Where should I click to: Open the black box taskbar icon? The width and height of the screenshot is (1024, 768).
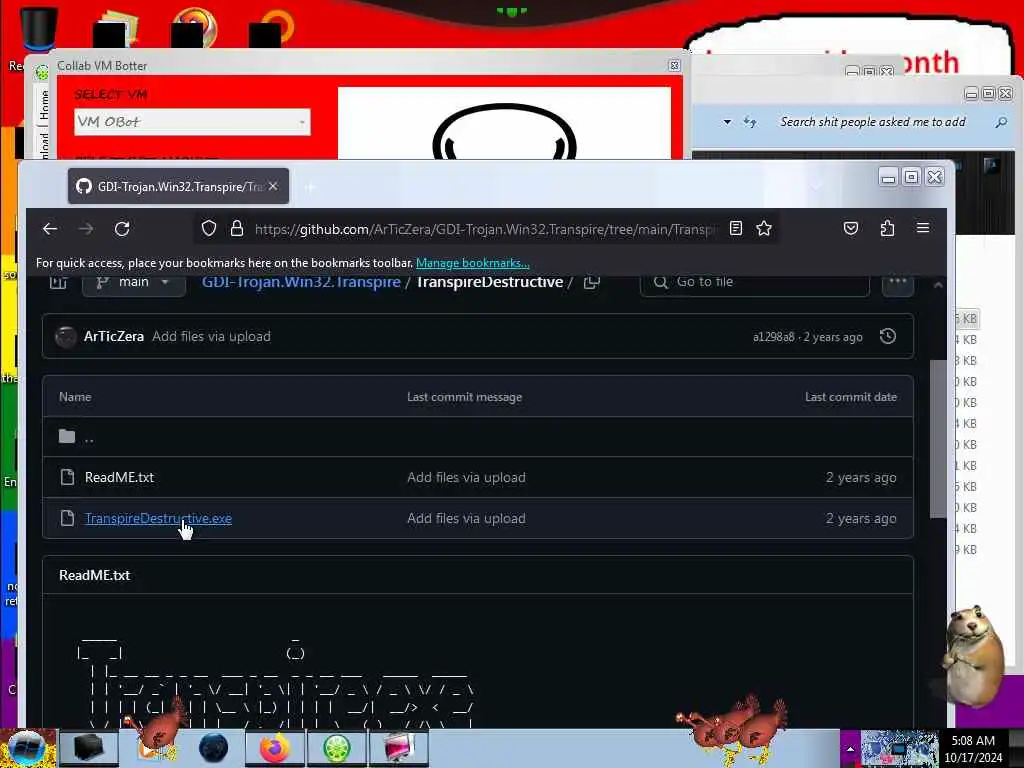click(x=89, y=748)
